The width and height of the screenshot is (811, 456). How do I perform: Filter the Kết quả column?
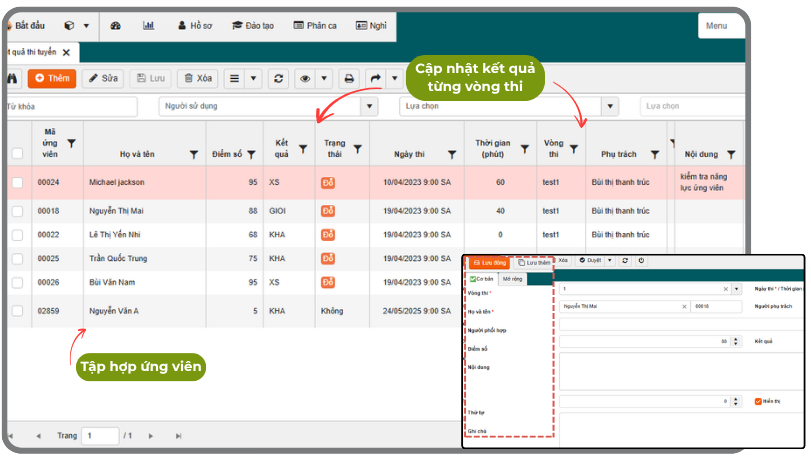click(303, 149)
